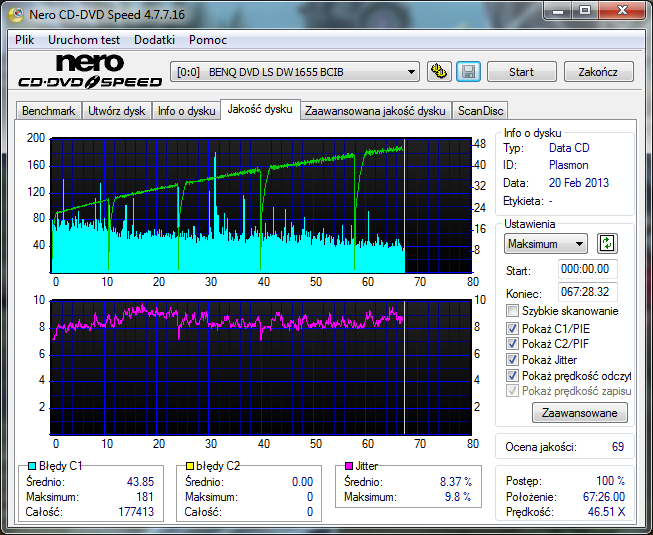
Task: Open the Uruchom test menu
Action: (84, 40)
